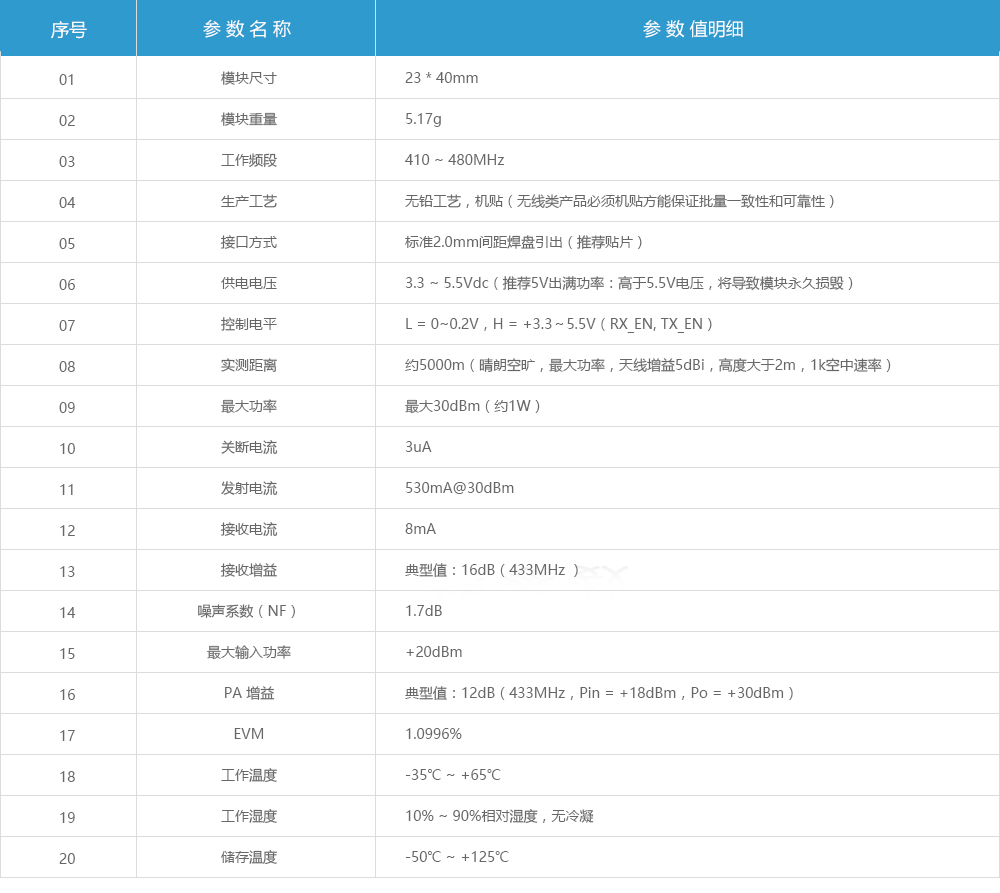Click the 供电电压 cell
Image resolution: width=1000 pixels, height=893 pixels.
pyautogui.click(x=255, y=283)
